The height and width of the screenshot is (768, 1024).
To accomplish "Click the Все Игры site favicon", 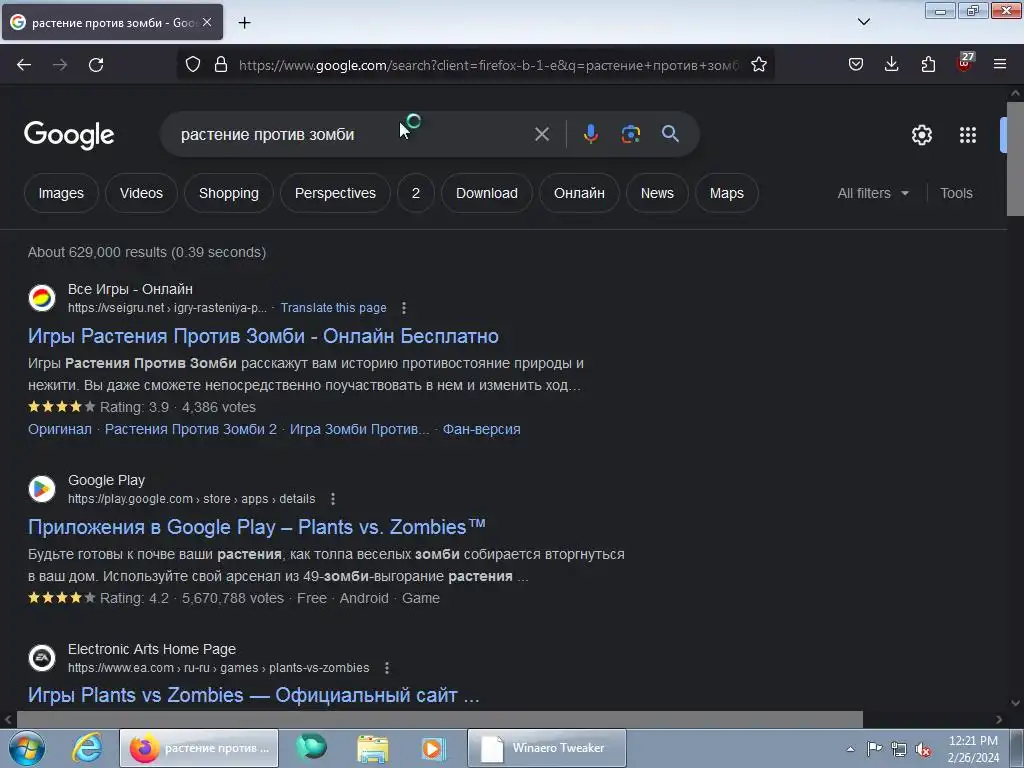I will click(x=42, y=298).
